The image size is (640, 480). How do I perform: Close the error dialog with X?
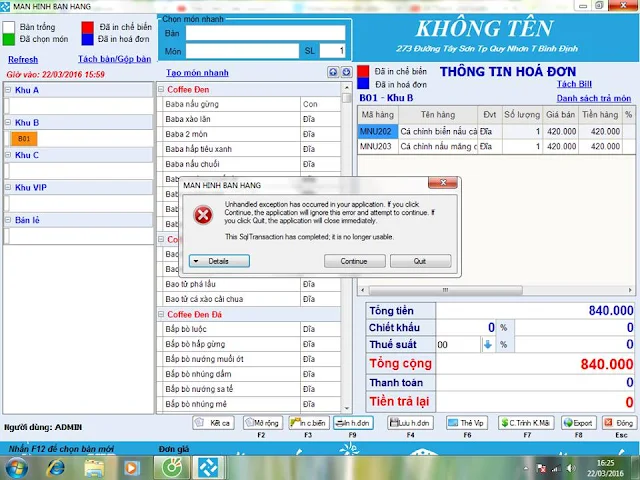click(x=443, y=182)
